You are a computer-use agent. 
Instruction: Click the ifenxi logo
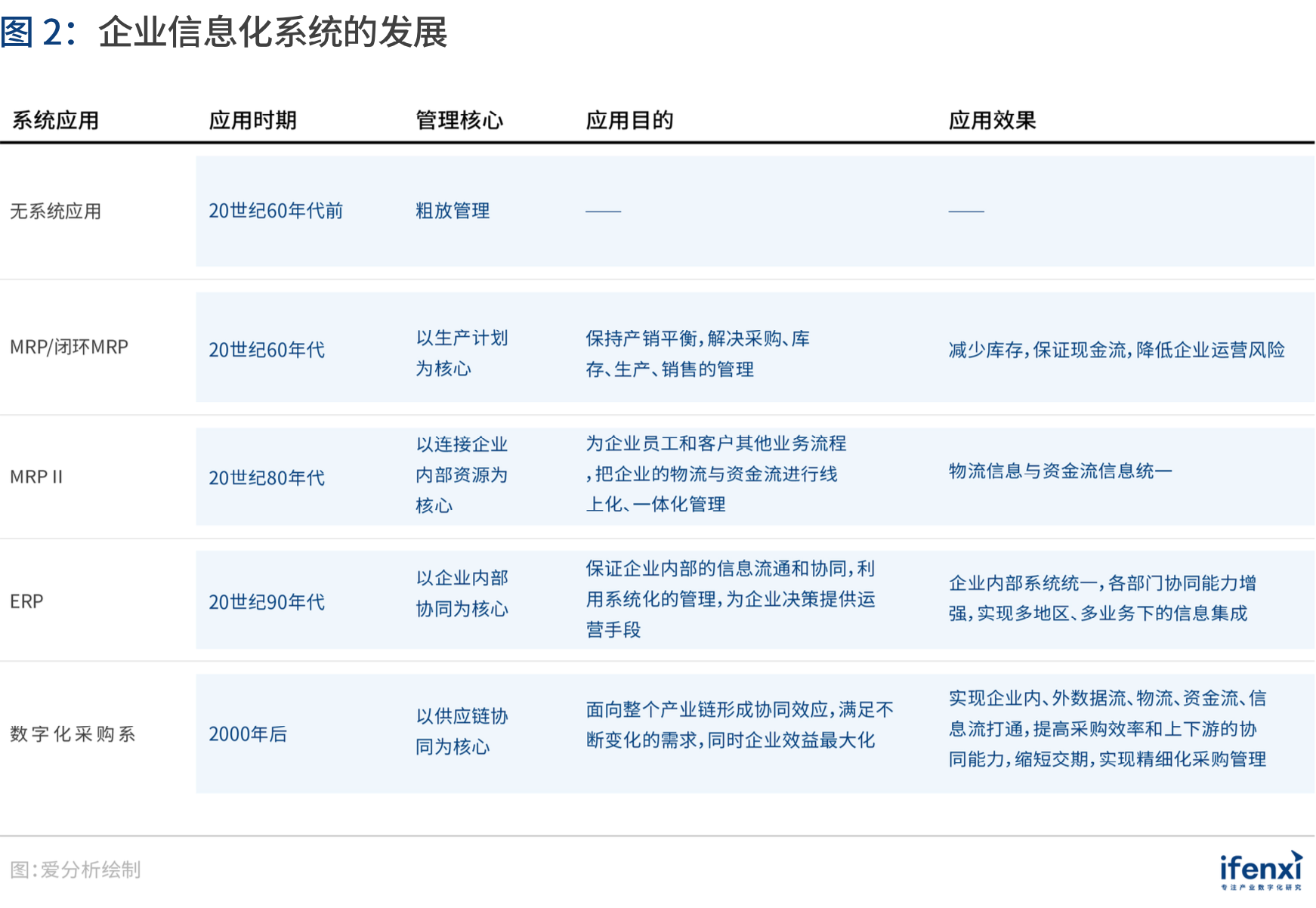coord(1261,870)
